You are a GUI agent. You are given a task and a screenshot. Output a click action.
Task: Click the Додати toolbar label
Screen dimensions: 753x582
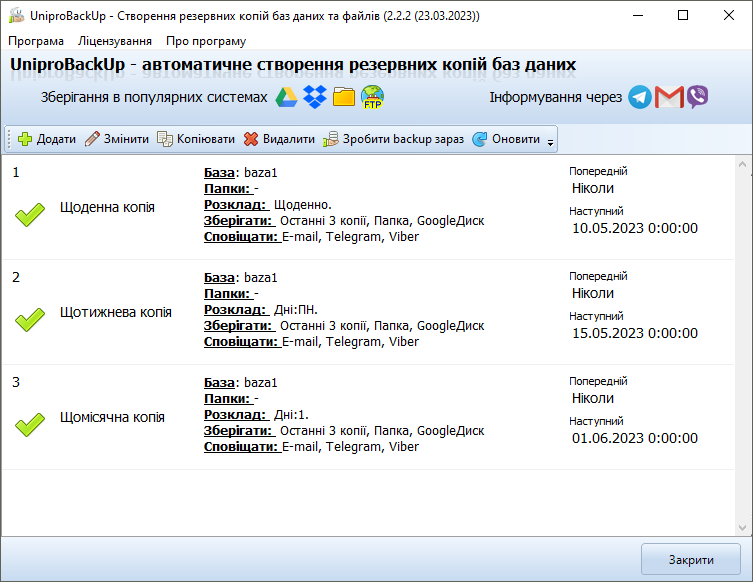[x=56, y=139]
